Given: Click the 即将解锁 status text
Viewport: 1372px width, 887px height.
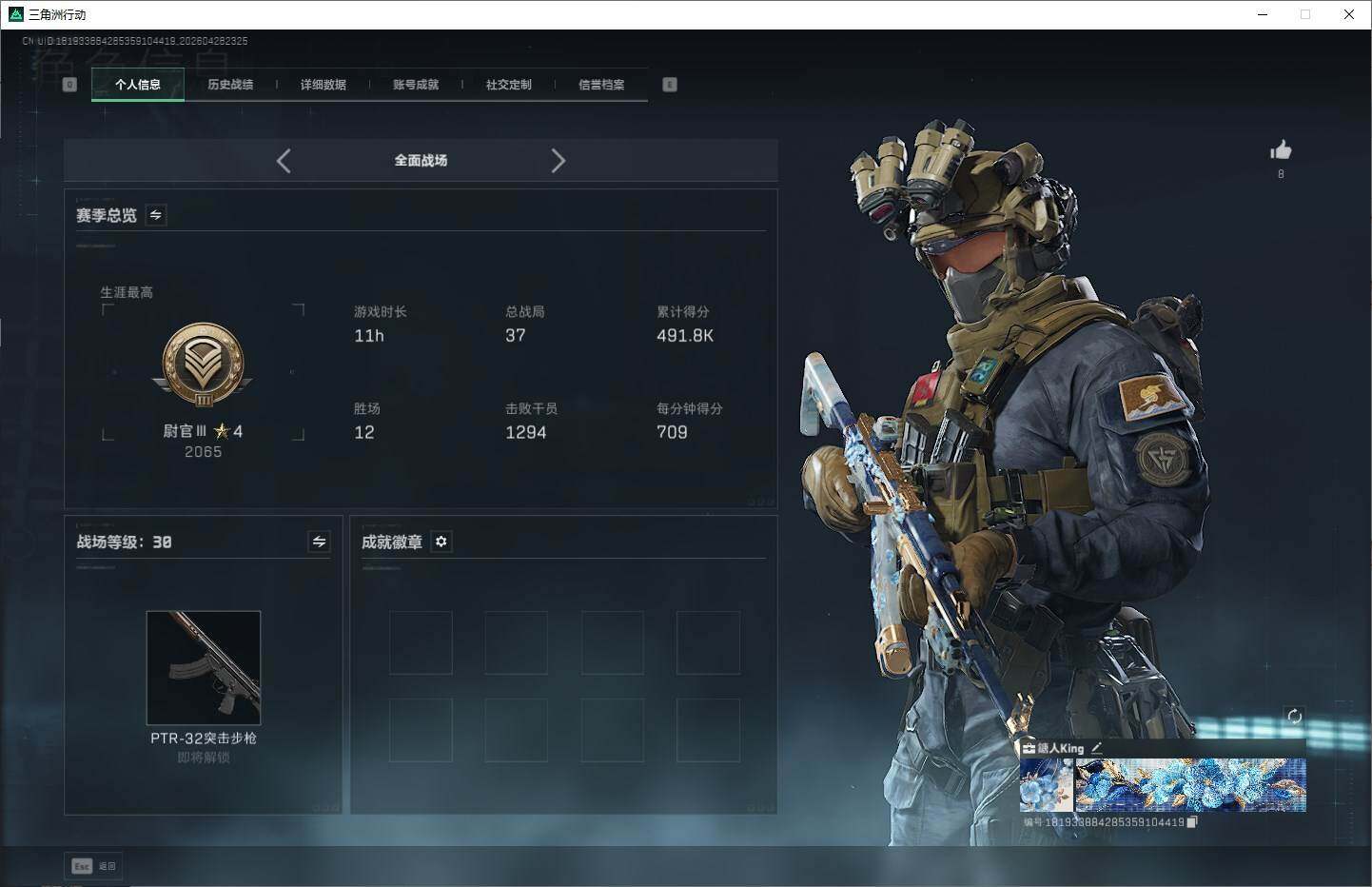Looking at the screenshot, I should tap(204, 758).
